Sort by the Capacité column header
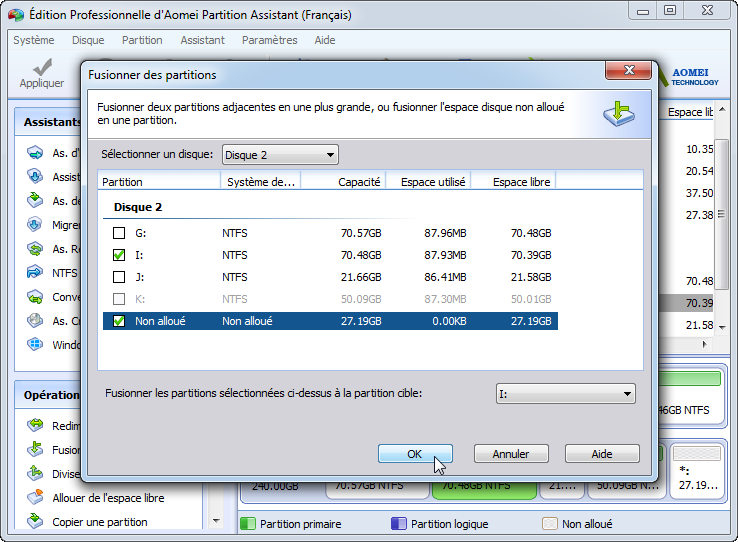738x542 pixels. (x=344, y=182)
